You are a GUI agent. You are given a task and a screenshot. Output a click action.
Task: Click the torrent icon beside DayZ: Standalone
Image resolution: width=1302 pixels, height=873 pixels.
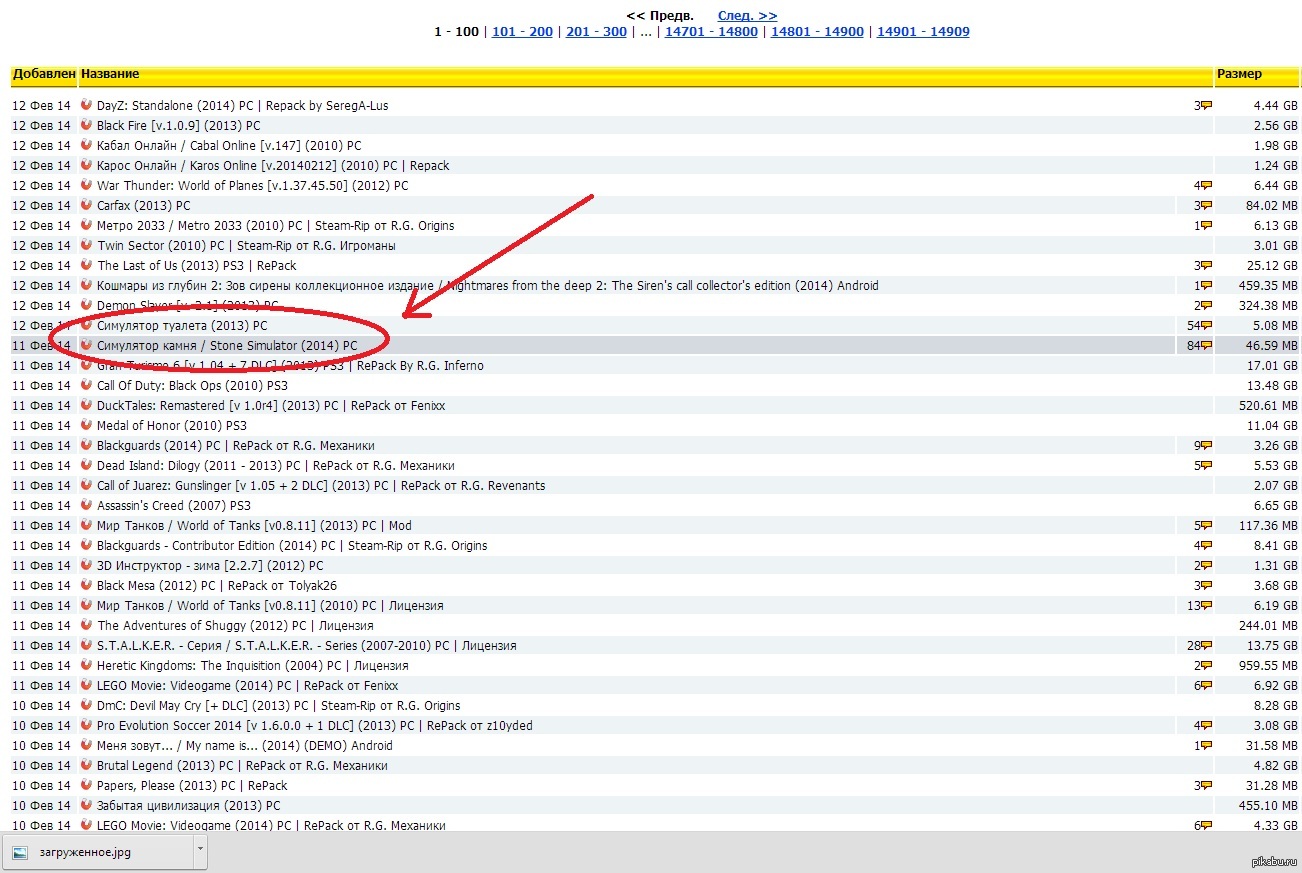click(86, 105)
